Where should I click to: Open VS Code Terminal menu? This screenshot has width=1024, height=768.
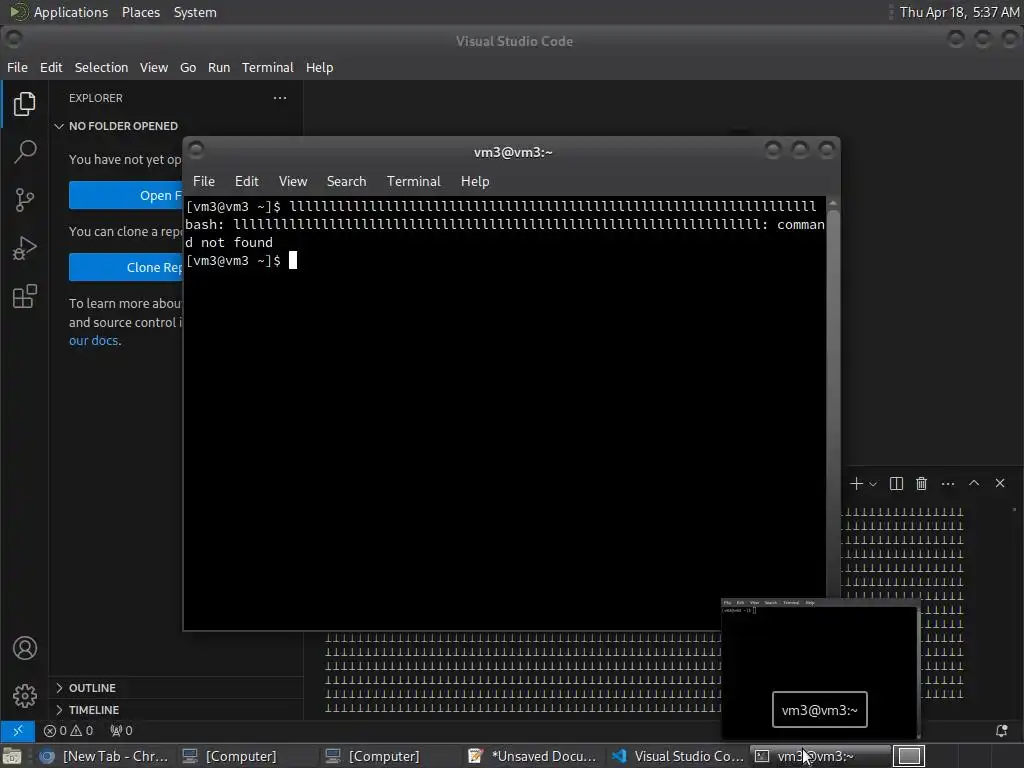pos(268,67)
